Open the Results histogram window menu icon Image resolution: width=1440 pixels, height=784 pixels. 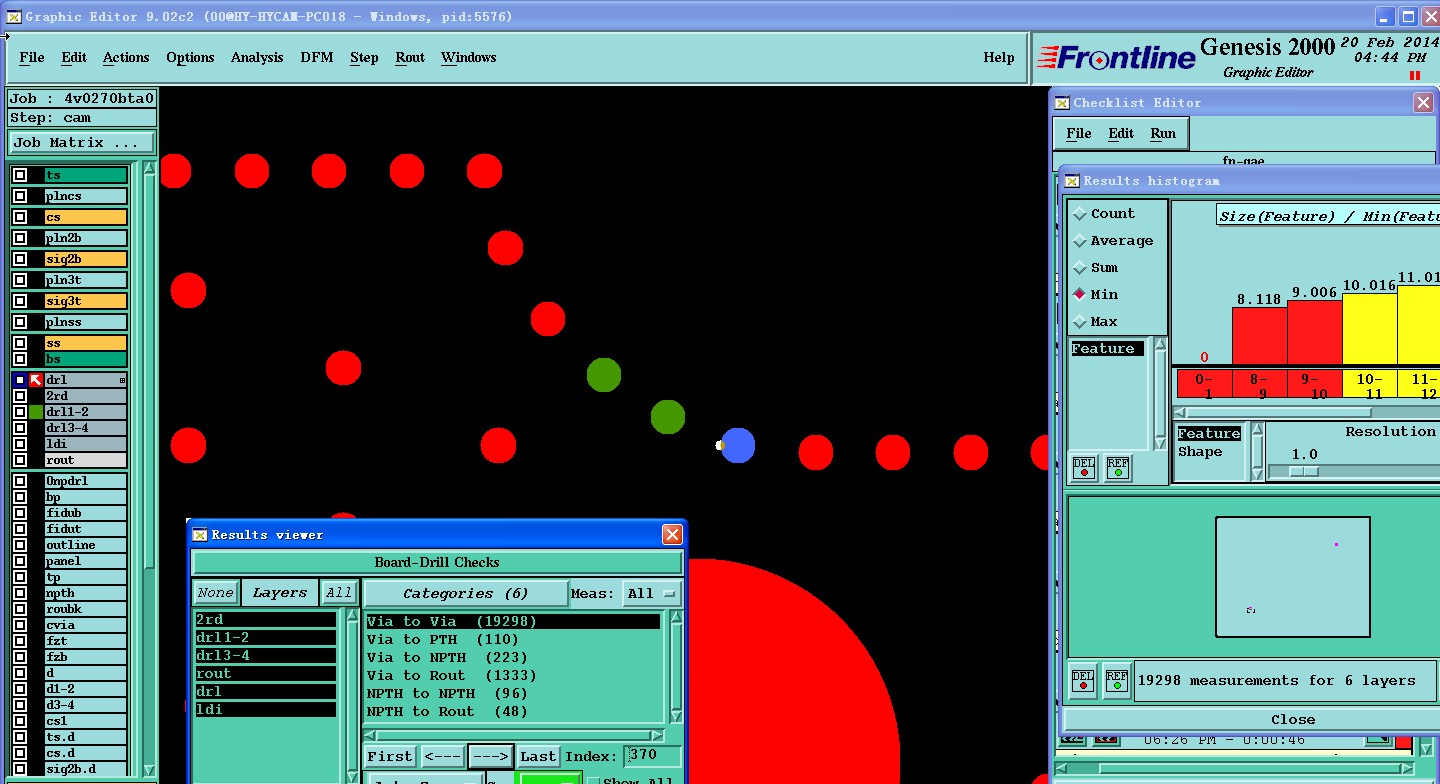pos(1072,181)
